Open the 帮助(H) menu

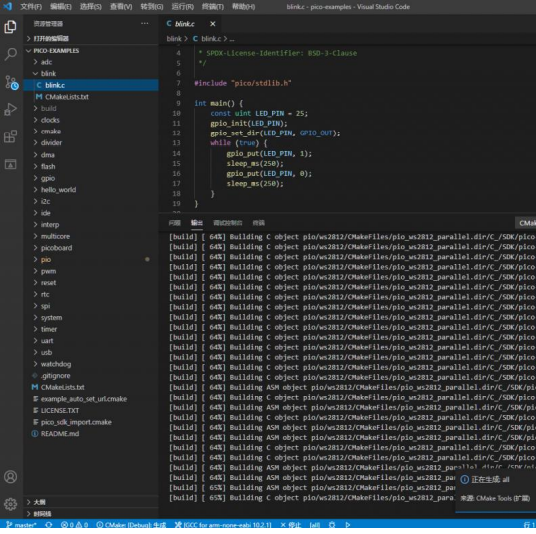[243, 6]
